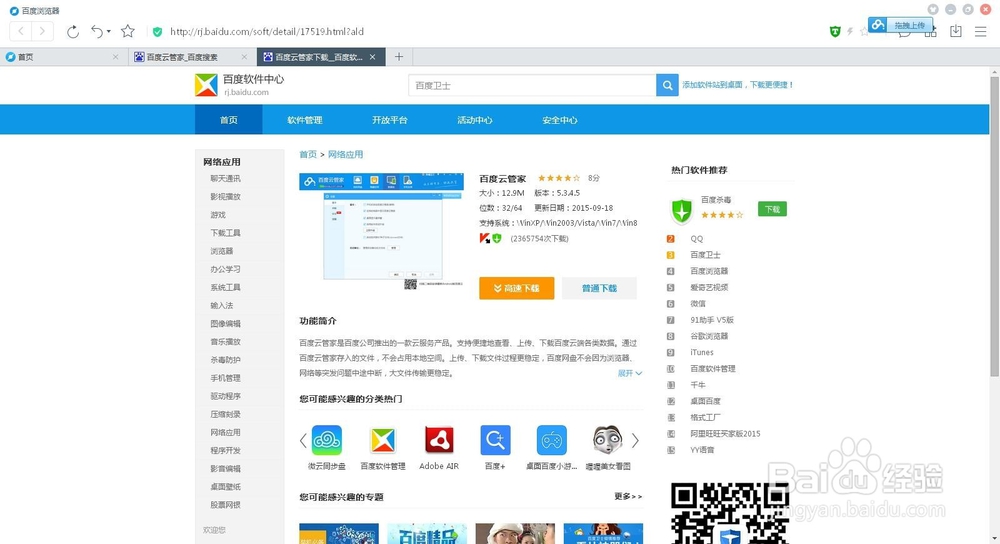Open 聊天通讯 category in sidebar
Viewport: 1000px width, 544px height.
click(225, 179)
